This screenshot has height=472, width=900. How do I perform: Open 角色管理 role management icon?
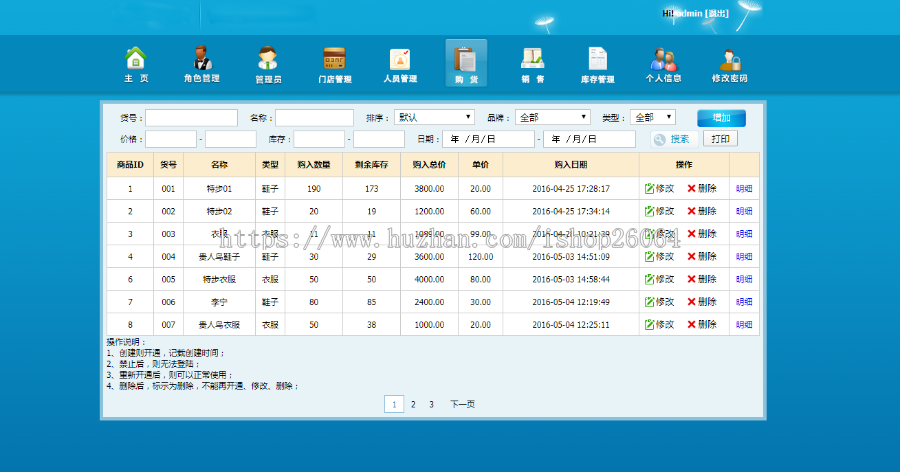point(201,64)
